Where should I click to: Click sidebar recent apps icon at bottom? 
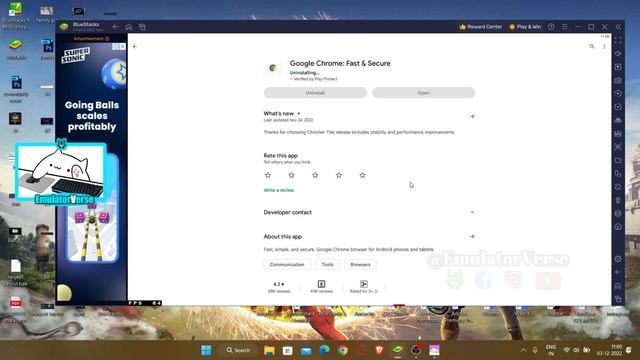618,299
